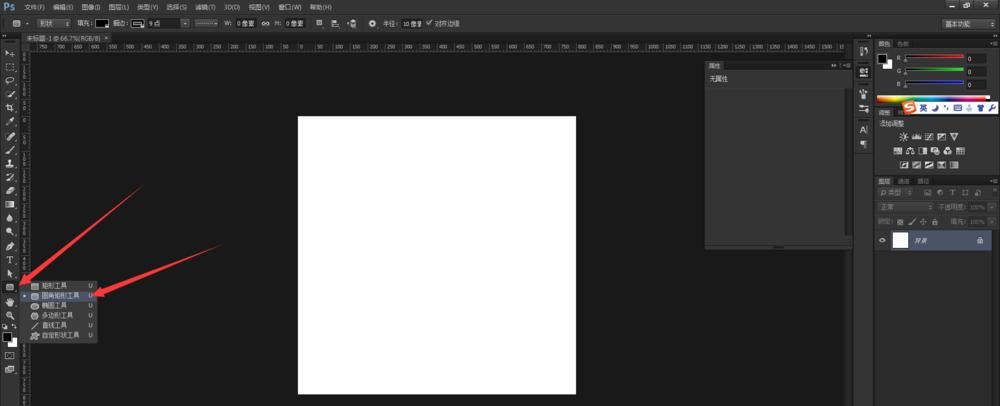
Task: Click the Rounded Rectangle tool in toolbar
Action: coord(10,287)
